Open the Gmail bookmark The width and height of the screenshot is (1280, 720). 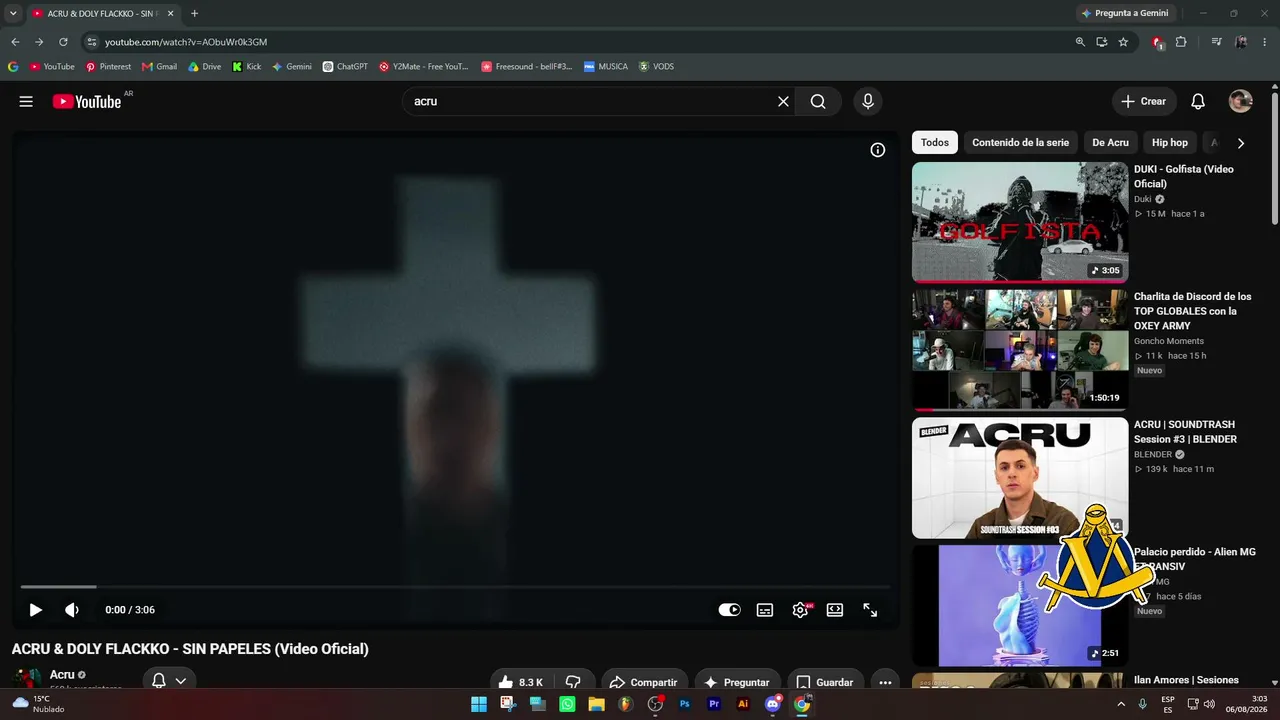pyautogui.click(x=160, y=67)
